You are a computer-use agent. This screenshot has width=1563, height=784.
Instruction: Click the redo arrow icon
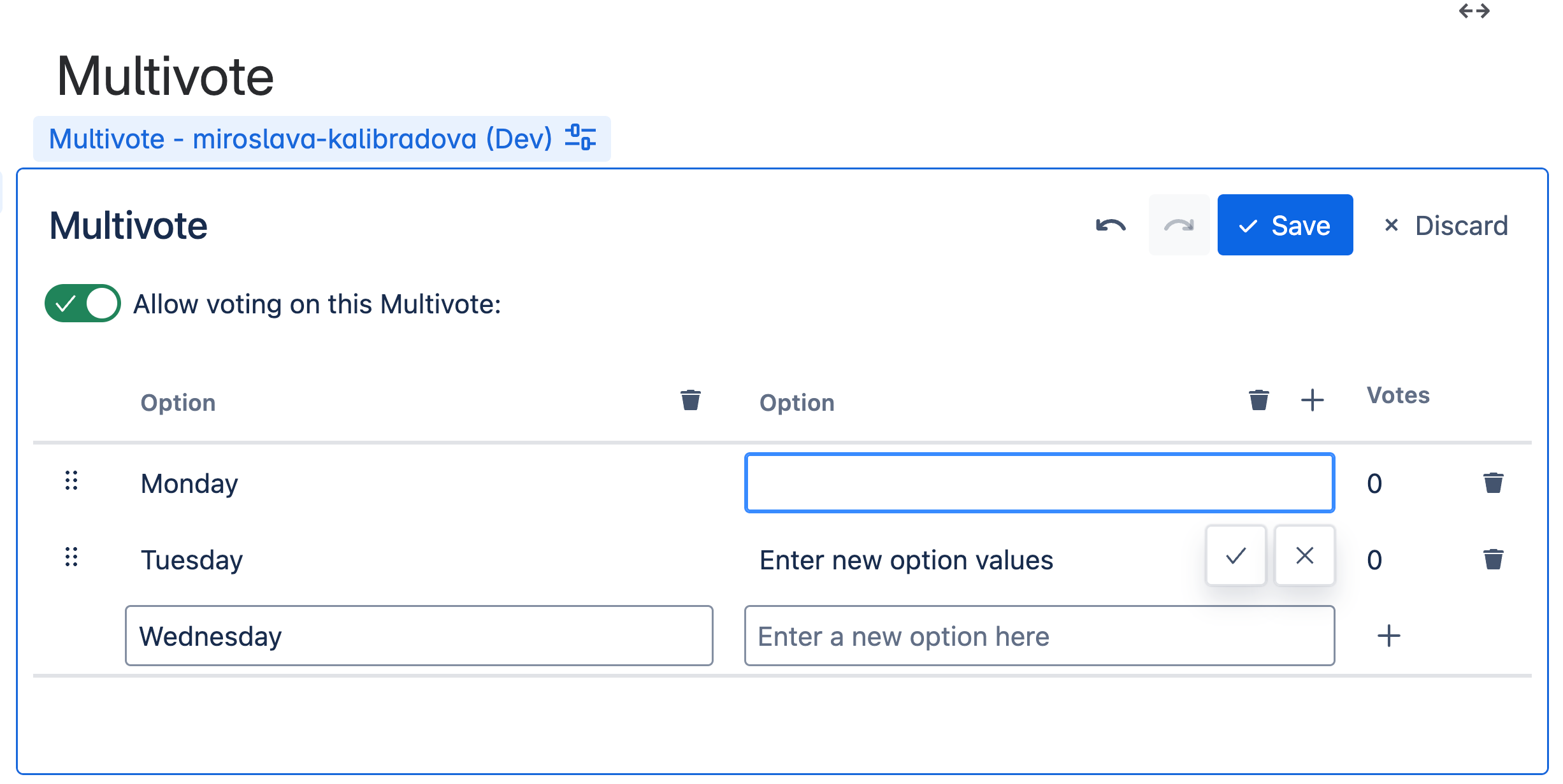pyautogui.click(x=1178, y=225)
